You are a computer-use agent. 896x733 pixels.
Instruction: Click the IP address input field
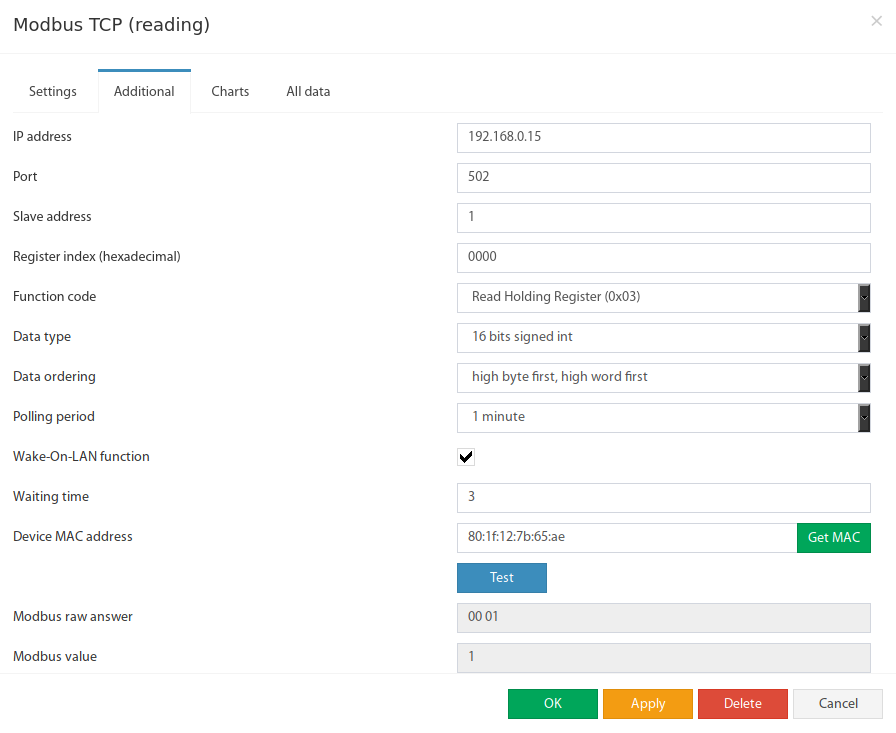(663, 138)
